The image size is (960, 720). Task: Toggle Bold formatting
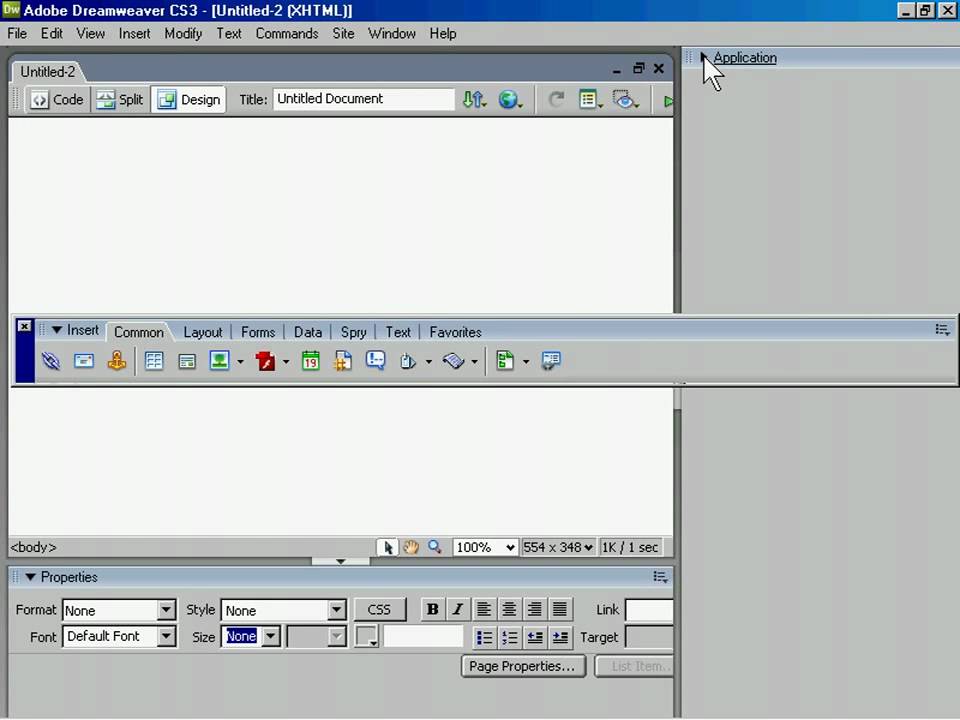[x=433, y=609]
